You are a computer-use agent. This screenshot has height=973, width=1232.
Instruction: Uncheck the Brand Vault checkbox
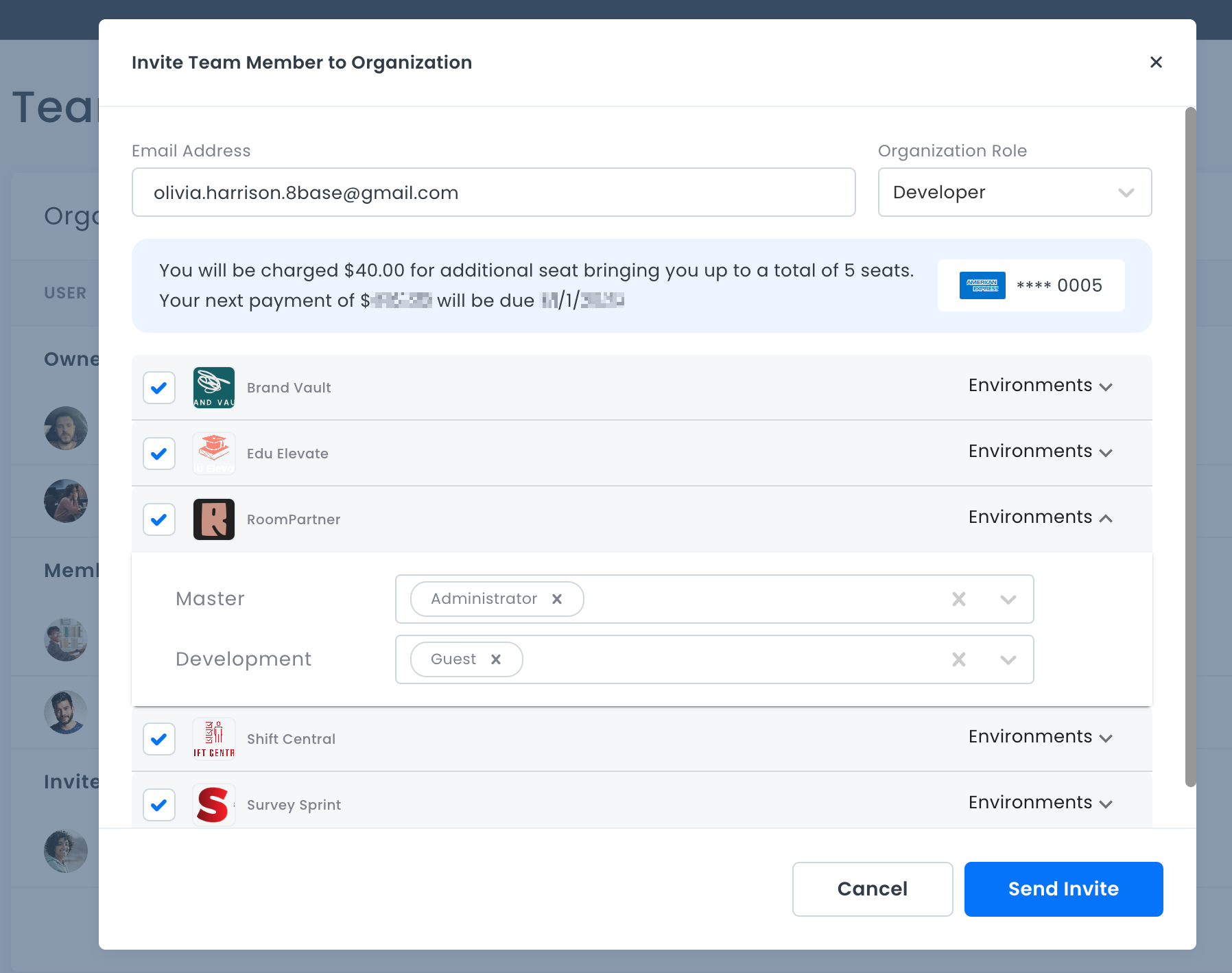[x=159, y=388]
